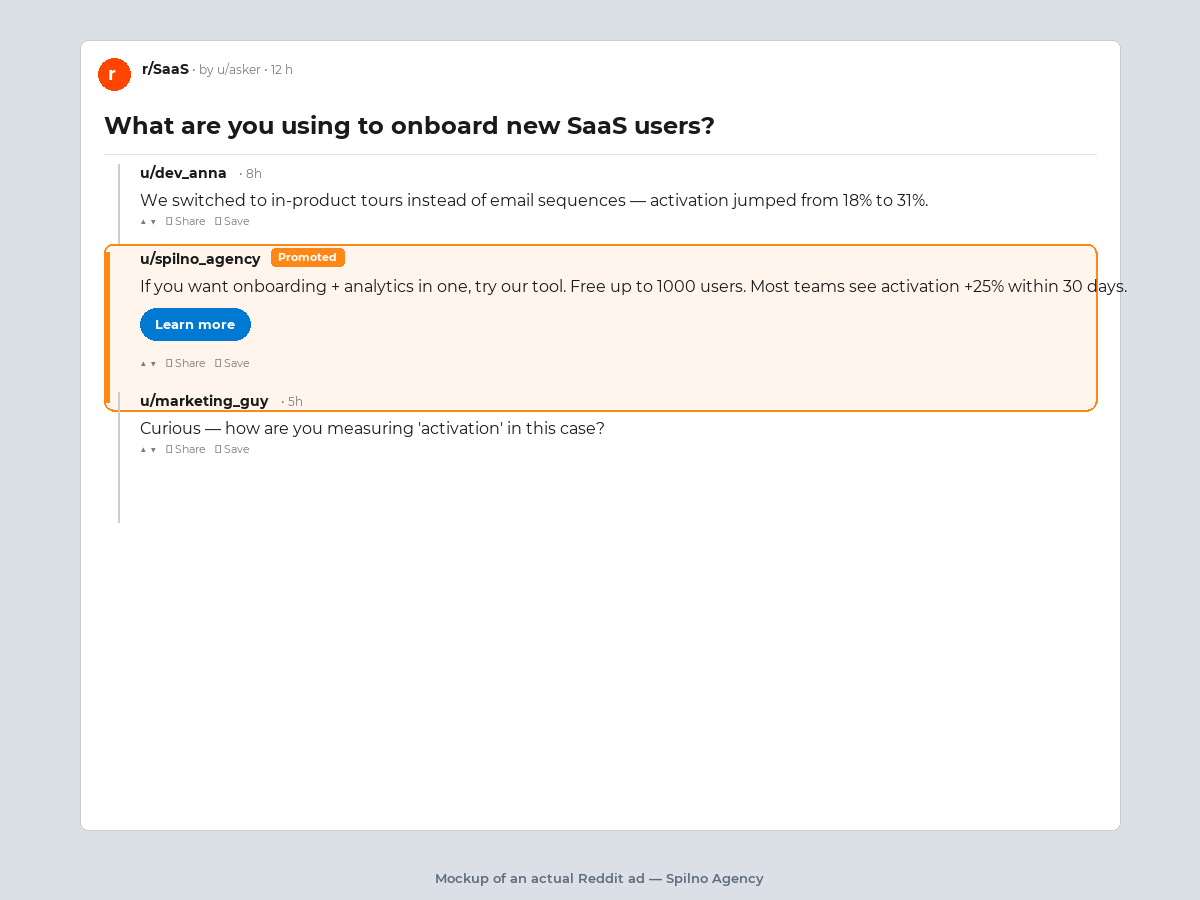Open u/spilno_agency's profile
The width and height of the screenshot is (1200, 900).
[200, 259]
